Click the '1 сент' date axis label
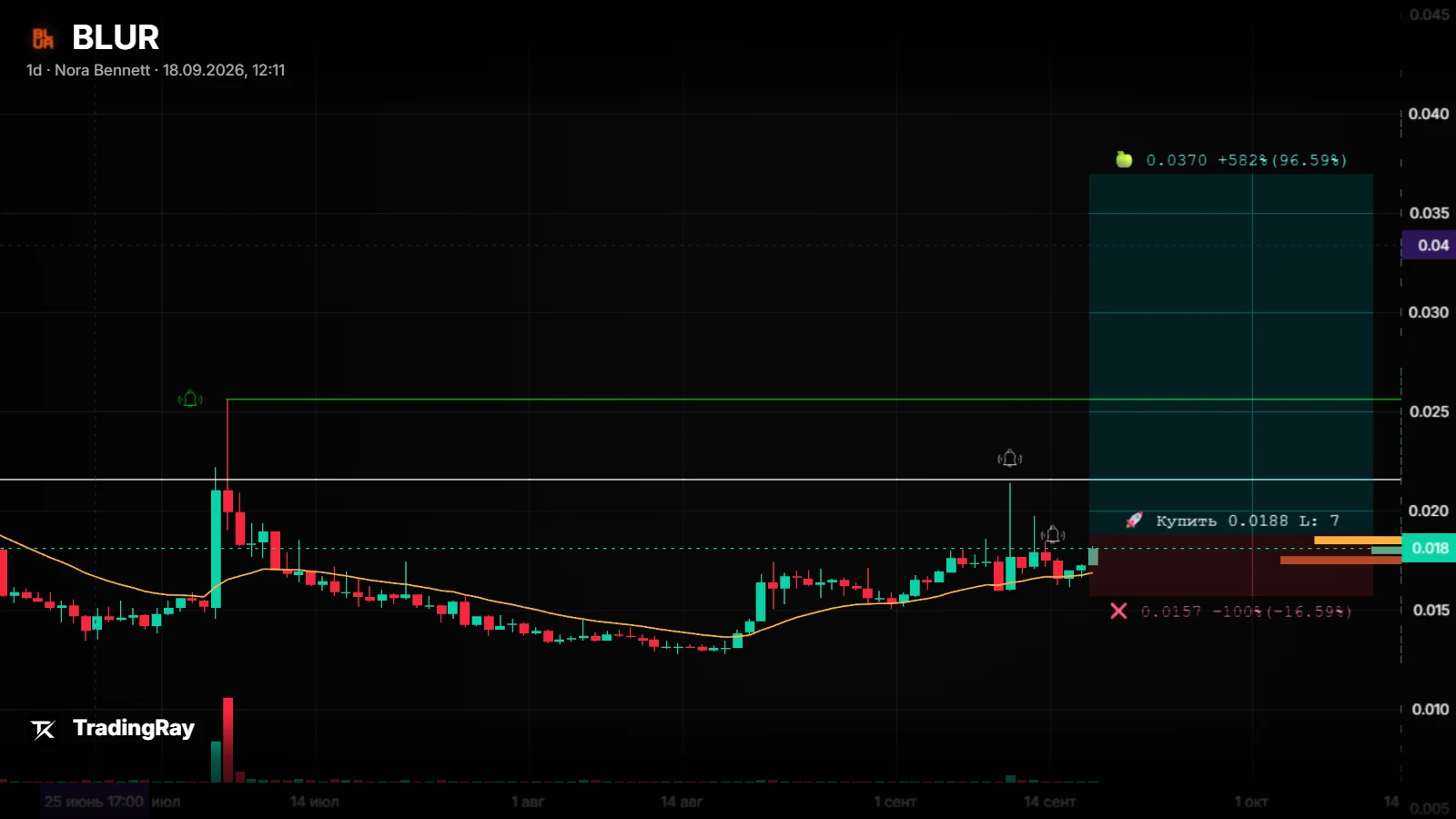The width and height of the screenshot is (1456, 819). [895, 802]
